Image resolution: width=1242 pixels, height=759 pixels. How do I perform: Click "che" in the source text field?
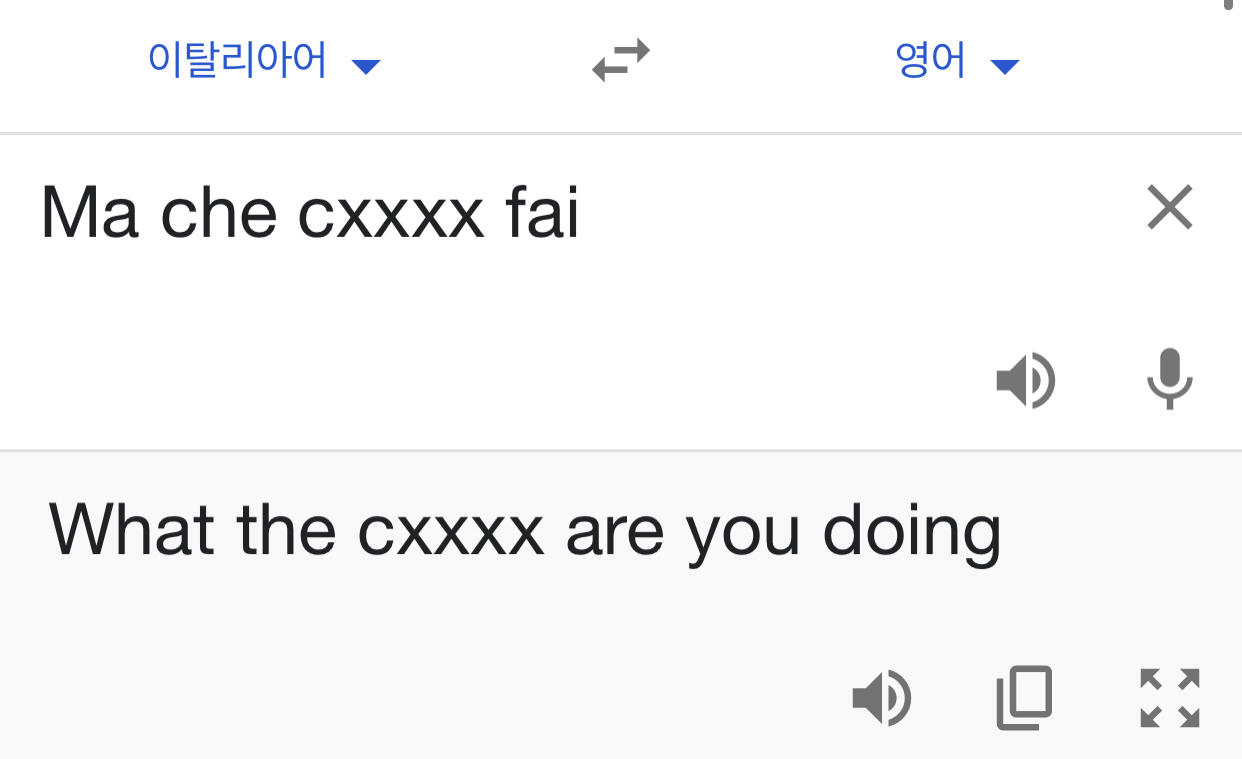tap(218, 213)
